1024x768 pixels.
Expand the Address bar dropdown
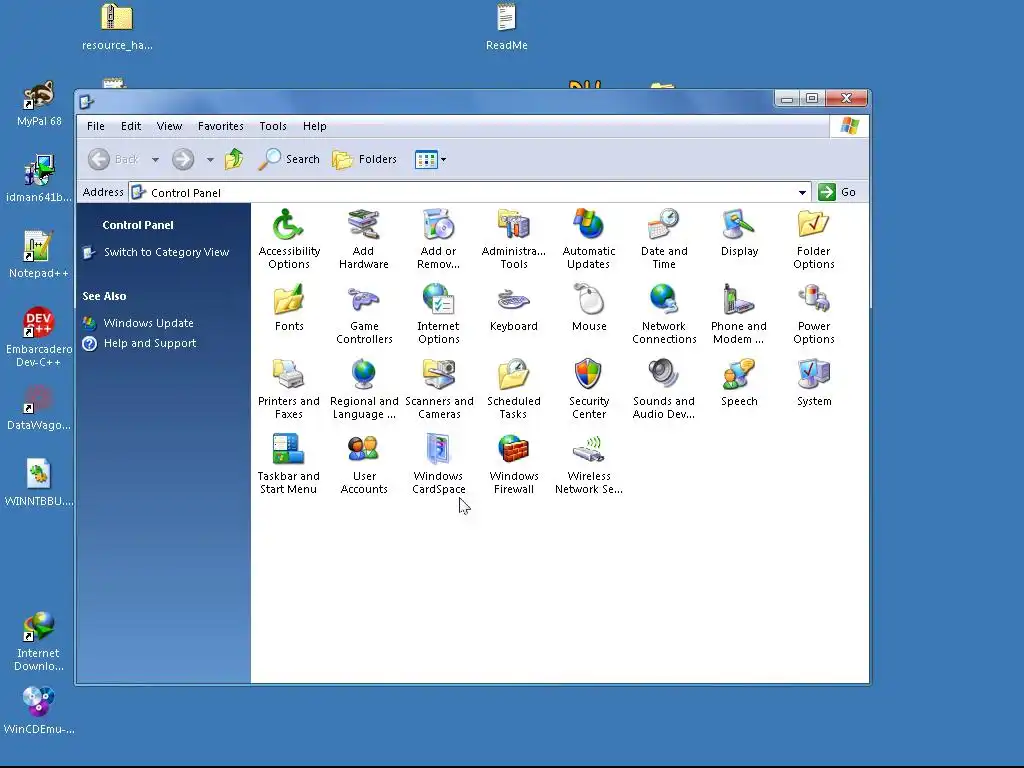coord(802,193)
